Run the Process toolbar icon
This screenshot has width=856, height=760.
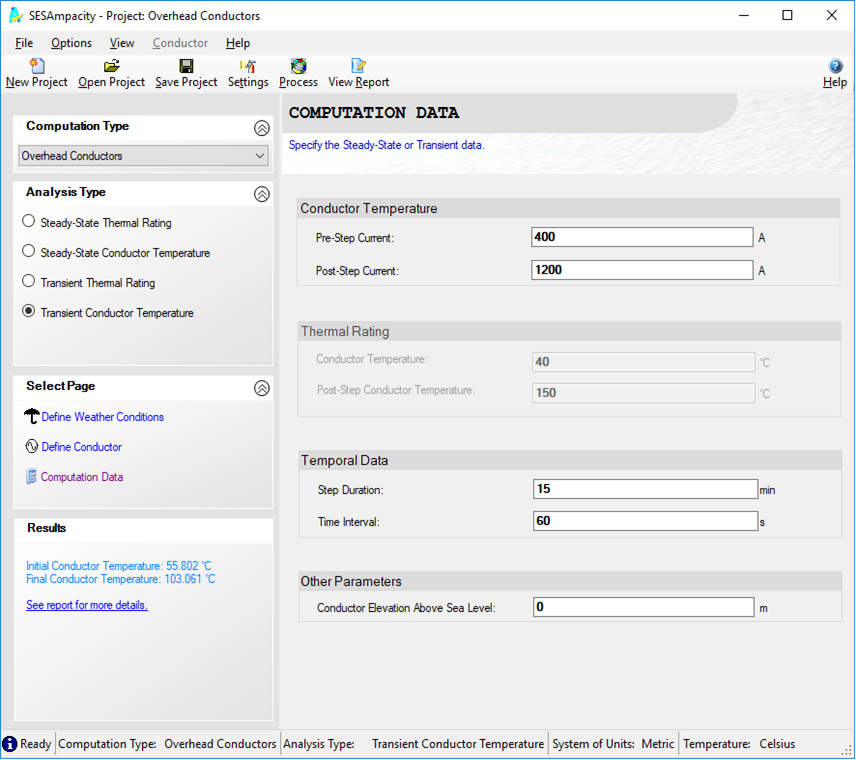298,66
